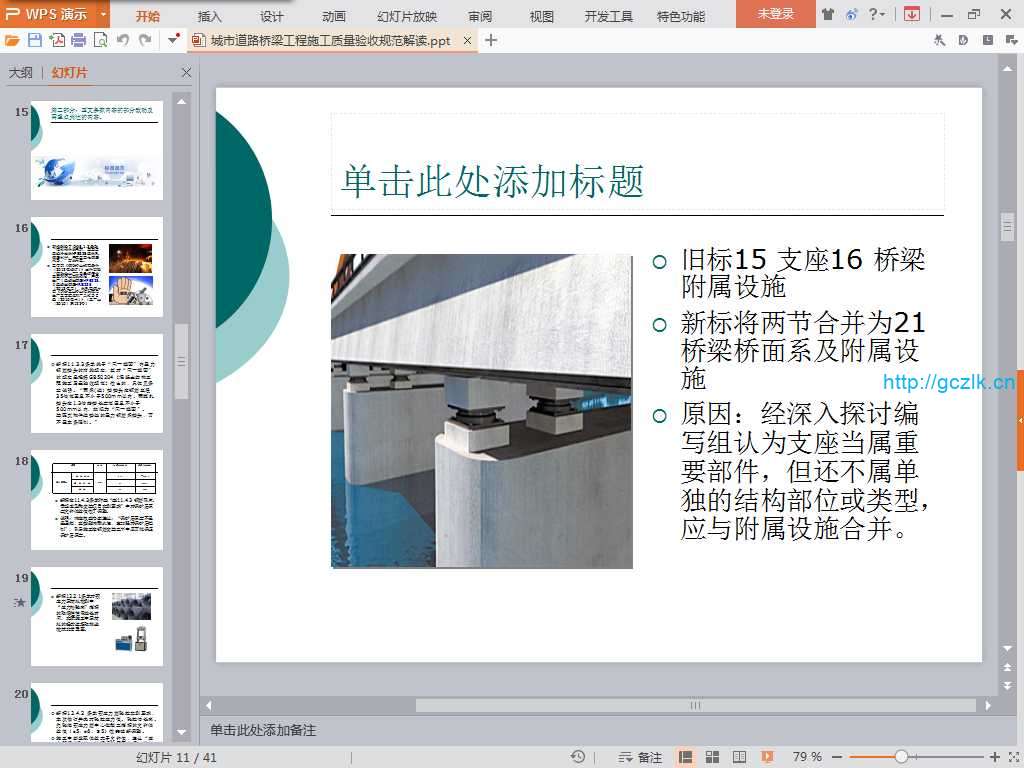The width and height of the screenshot is (1024, 768).
Task: Start slideshow from status bar play icon
Action: 767,757
